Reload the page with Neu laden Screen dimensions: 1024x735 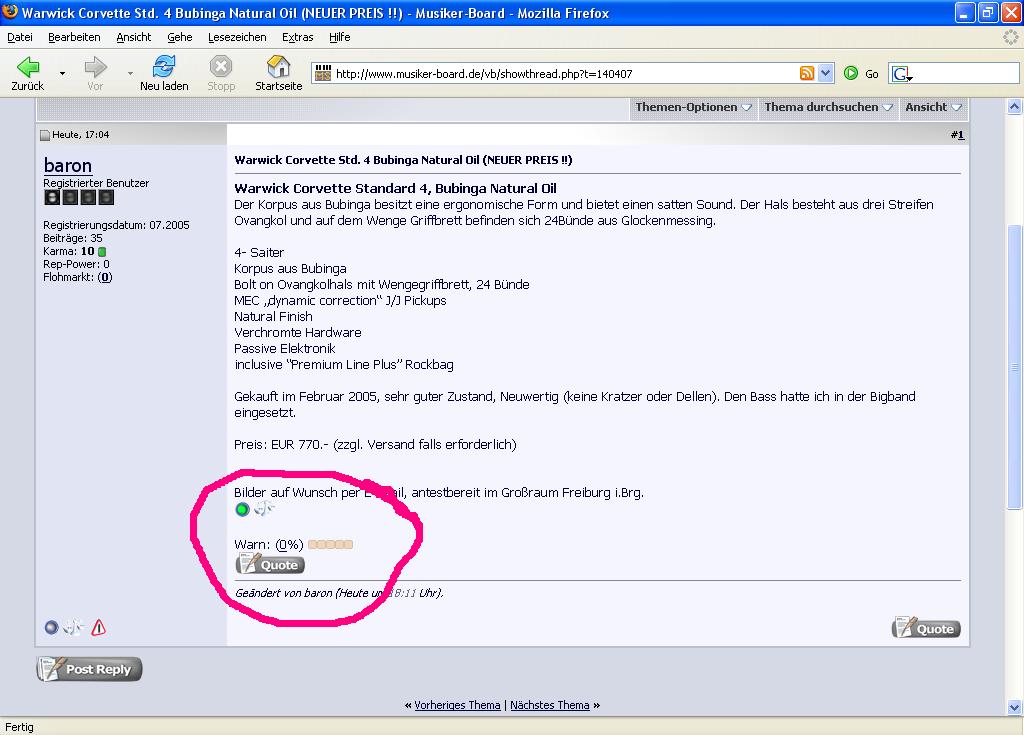click(x=164, y=73)
